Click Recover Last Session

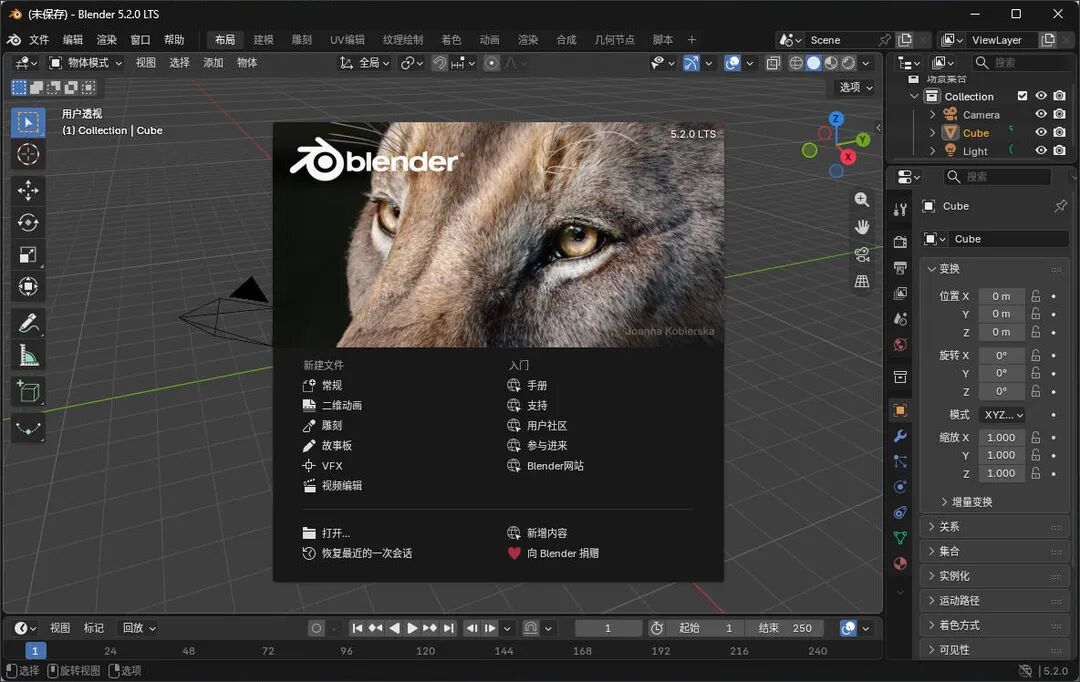pos(357,553)
